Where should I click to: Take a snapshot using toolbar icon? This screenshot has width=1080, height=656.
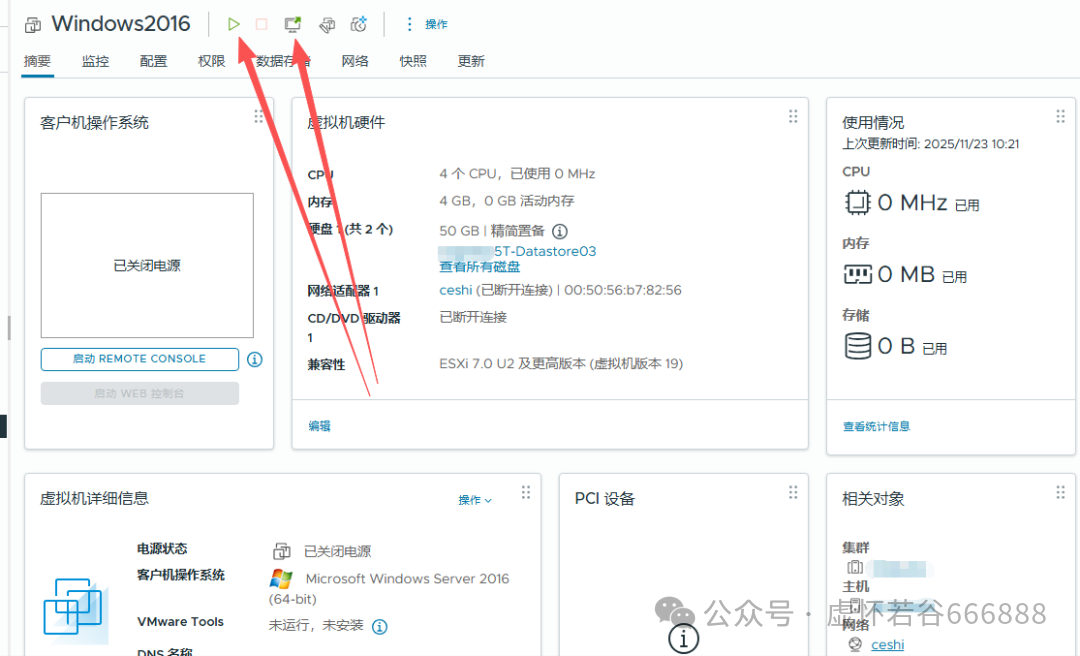359,24
